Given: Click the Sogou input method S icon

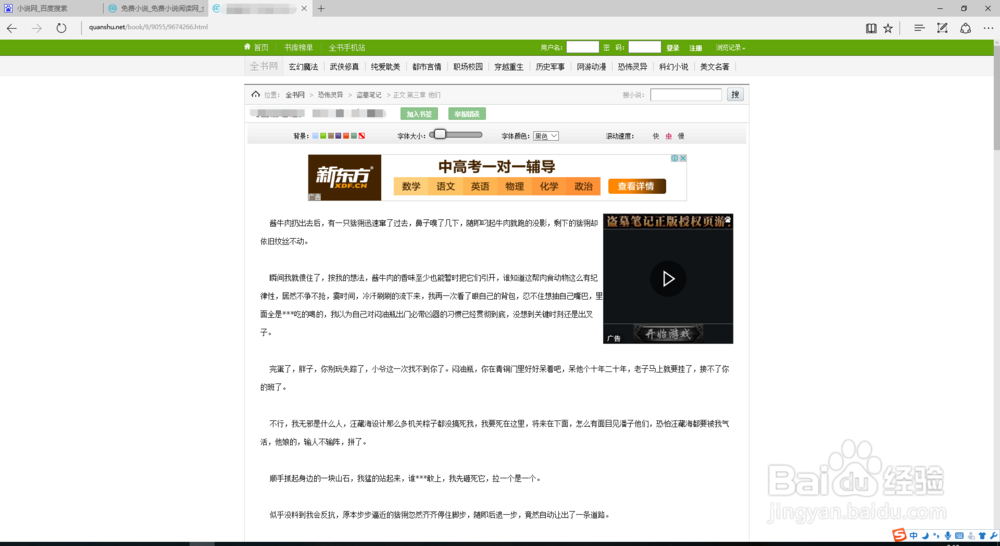Looking at the screenshot, I should (x=899, y=535).
